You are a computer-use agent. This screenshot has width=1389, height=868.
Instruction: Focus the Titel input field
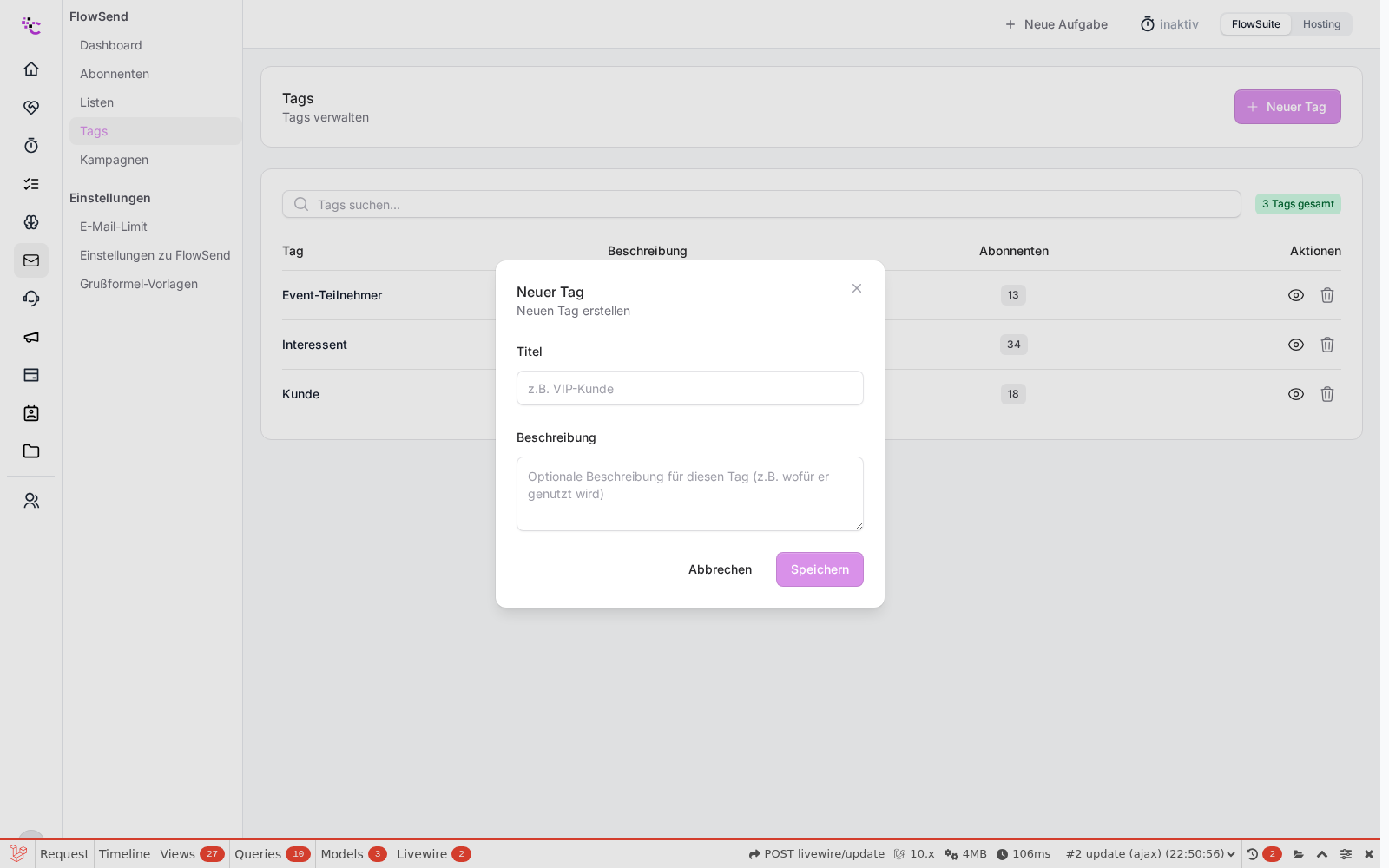pos(690,388)
